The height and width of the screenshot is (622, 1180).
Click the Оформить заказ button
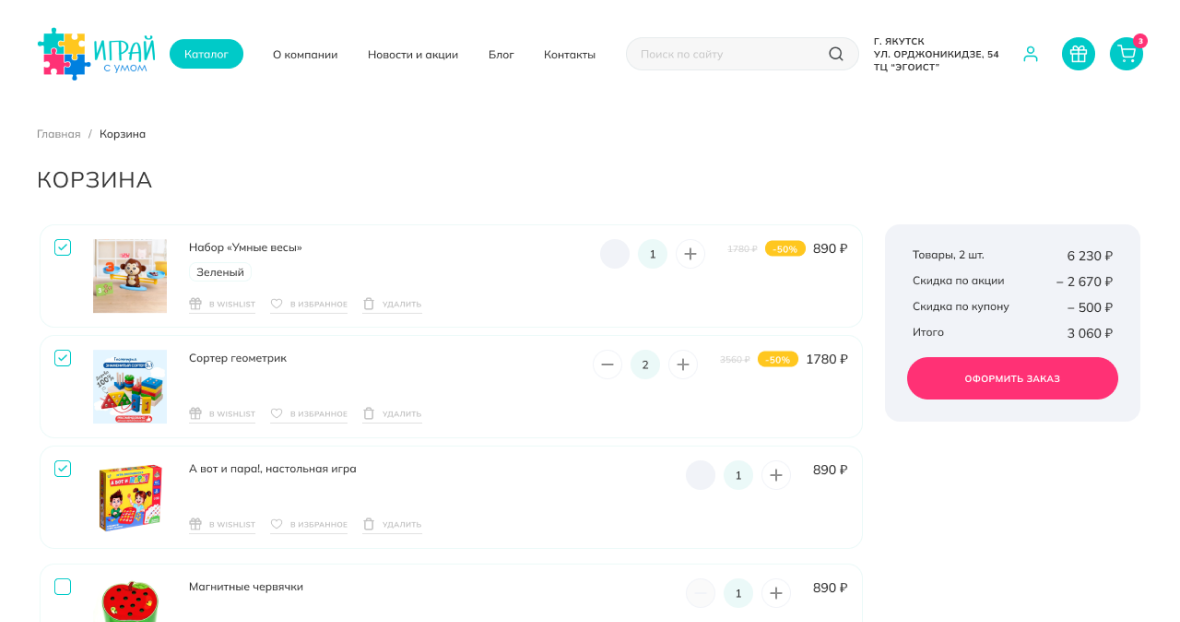(1012, 378)
